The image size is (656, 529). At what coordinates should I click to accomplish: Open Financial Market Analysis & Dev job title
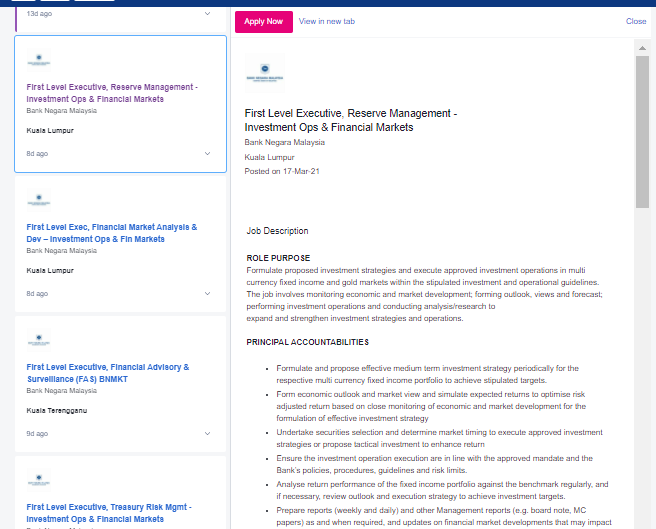point(112,233)
